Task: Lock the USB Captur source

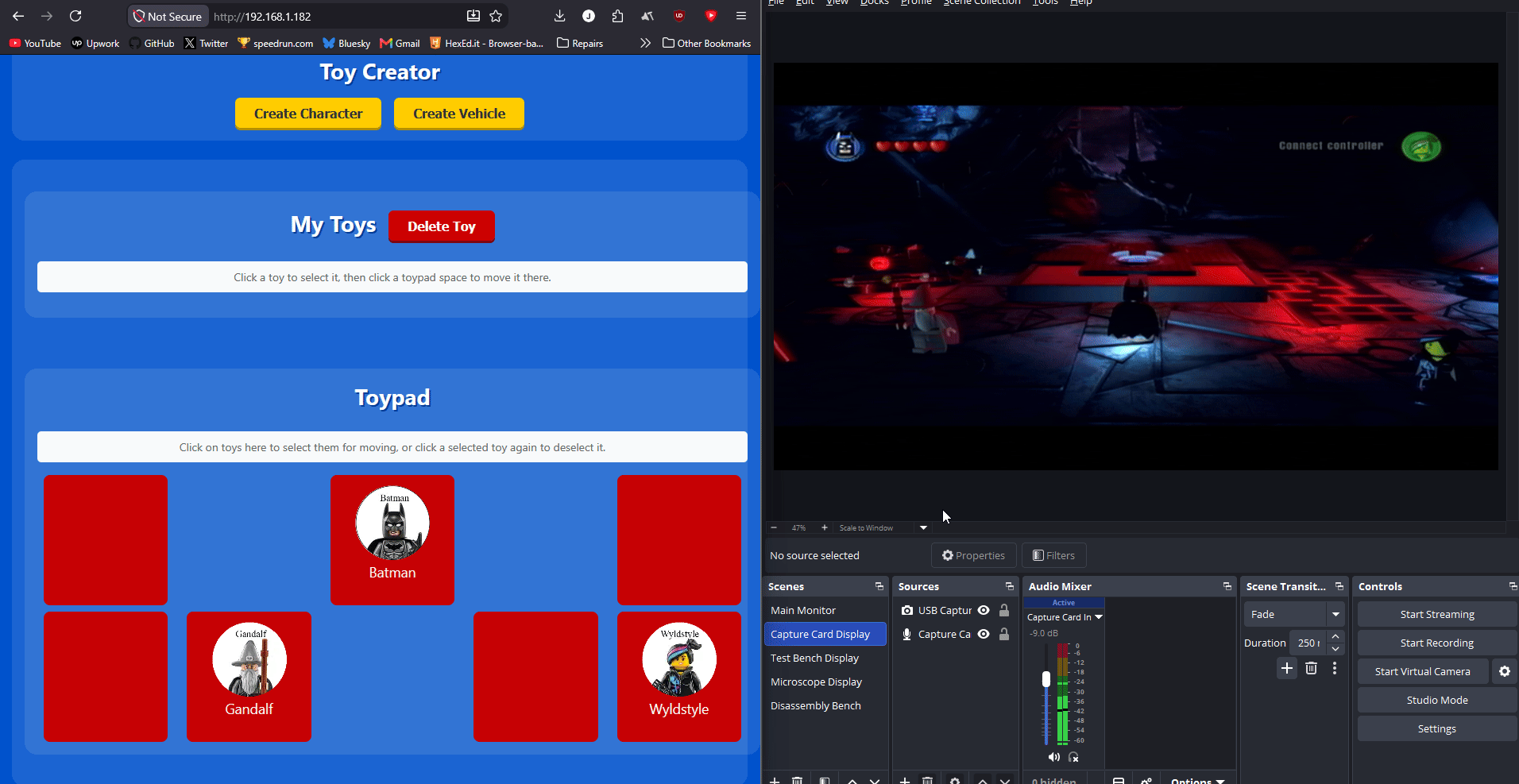Action: [1004, 610]
